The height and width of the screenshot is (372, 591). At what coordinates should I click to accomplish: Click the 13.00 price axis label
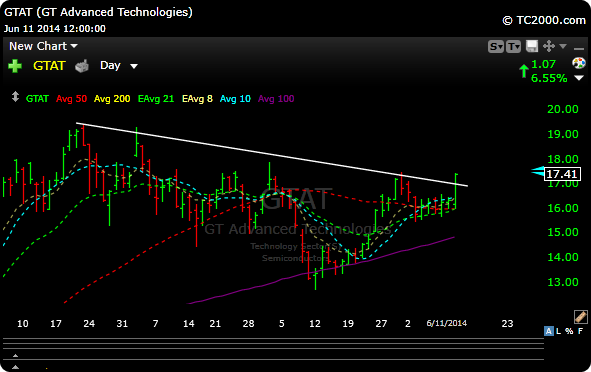(x=563, y=282)
